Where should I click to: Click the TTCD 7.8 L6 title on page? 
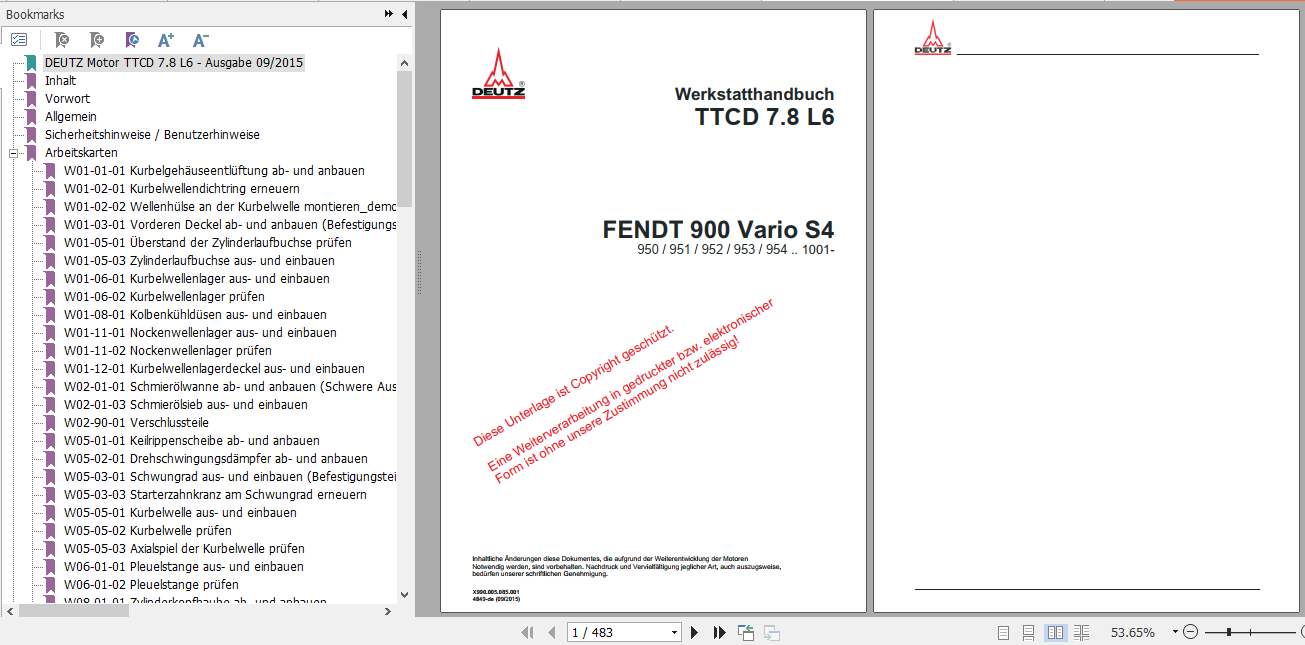(765, 117)
